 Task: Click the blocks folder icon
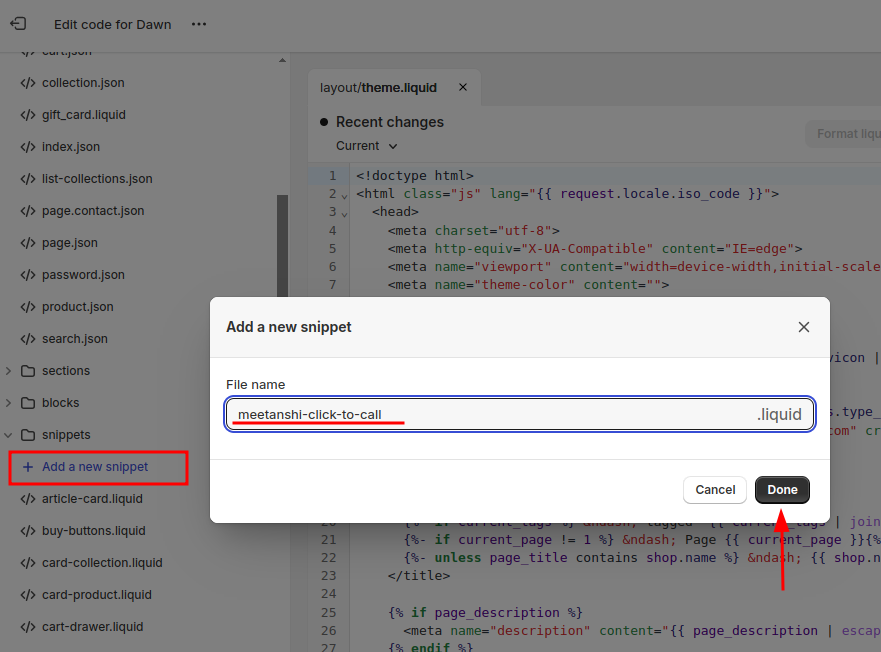pyautogui.click(x=28, y=403)
